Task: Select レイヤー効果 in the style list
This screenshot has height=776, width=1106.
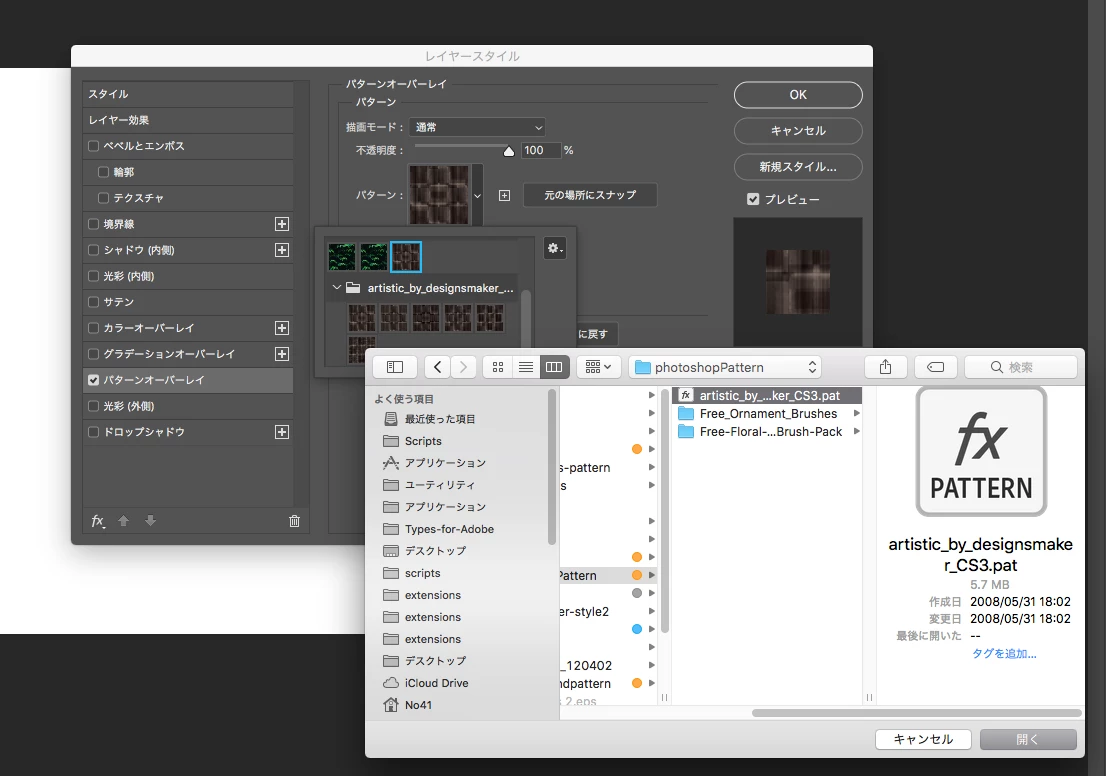Action: point(188,120)
